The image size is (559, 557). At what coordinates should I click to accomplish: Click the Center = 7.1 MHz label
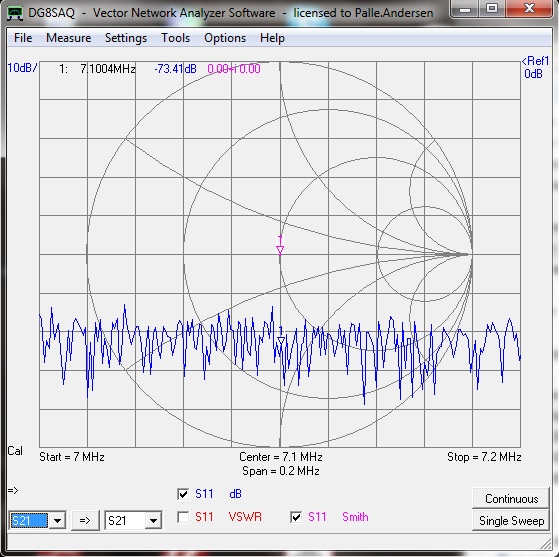tap(281, 457)
